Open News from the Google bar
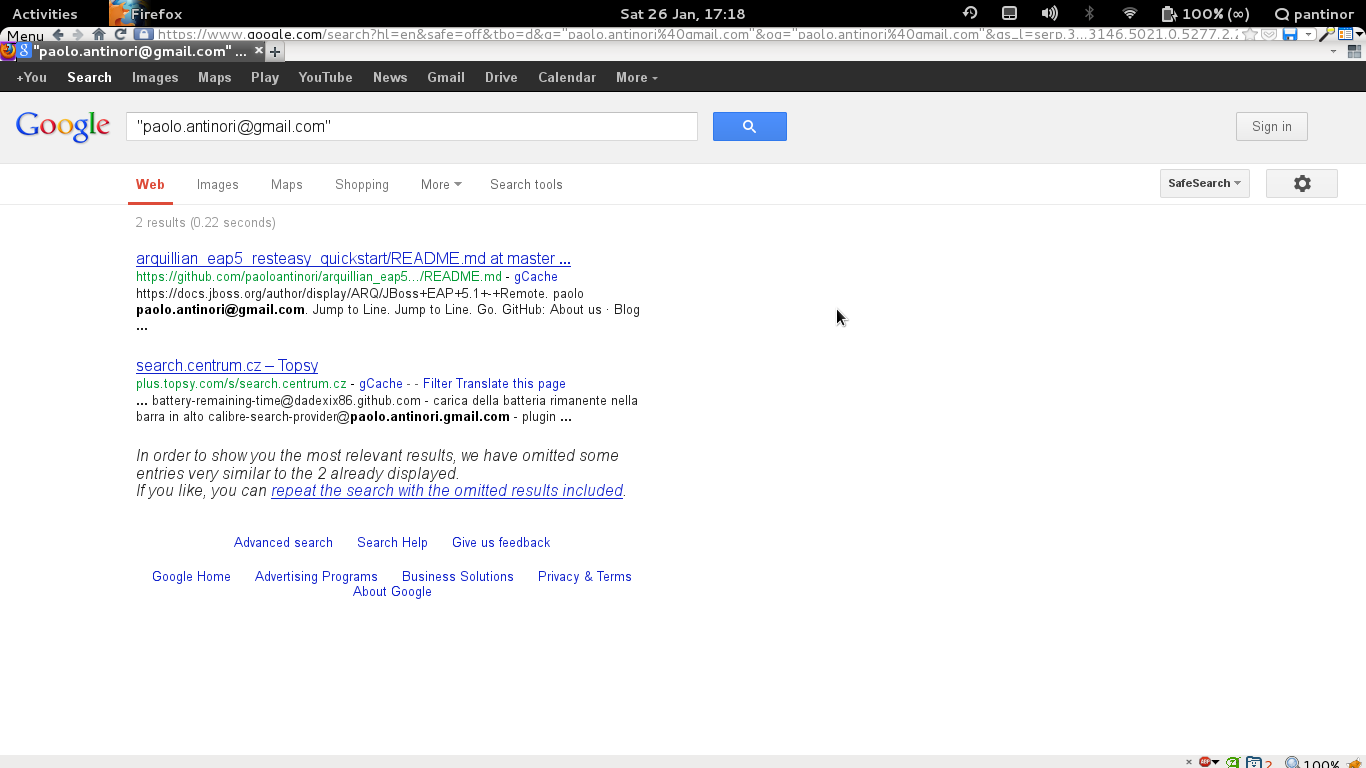 (x=390, y=77)
